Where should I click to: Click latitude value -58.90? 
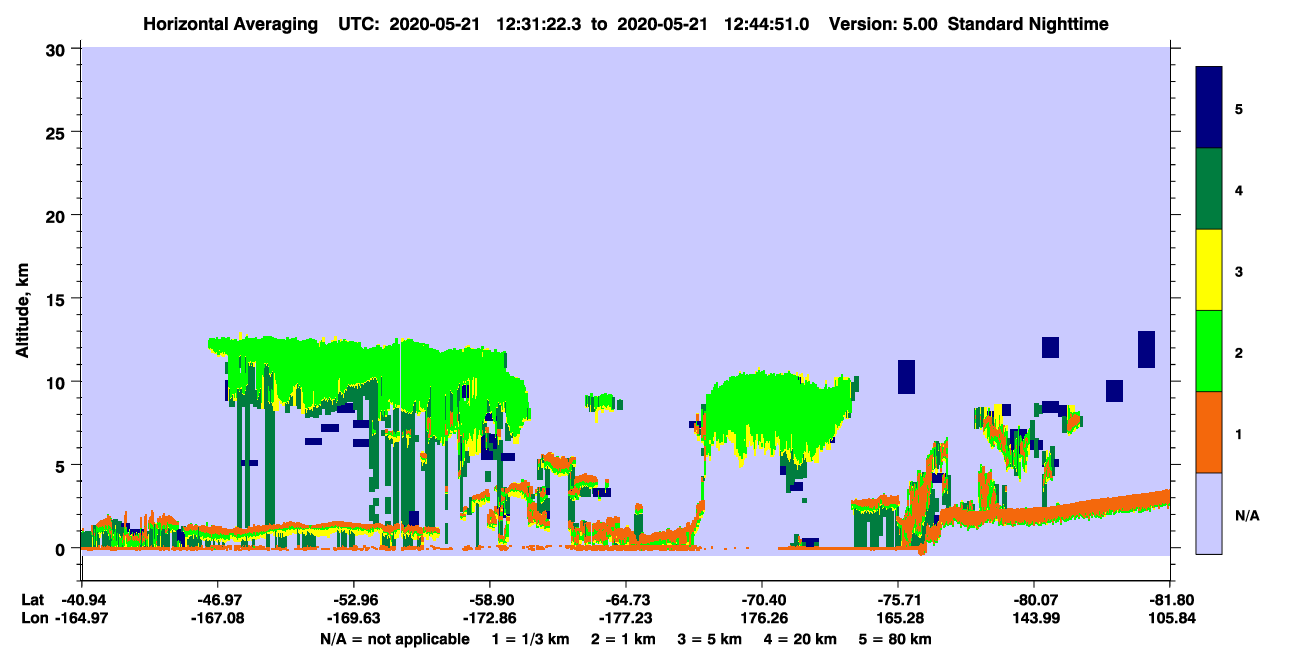tap(489, 600)
